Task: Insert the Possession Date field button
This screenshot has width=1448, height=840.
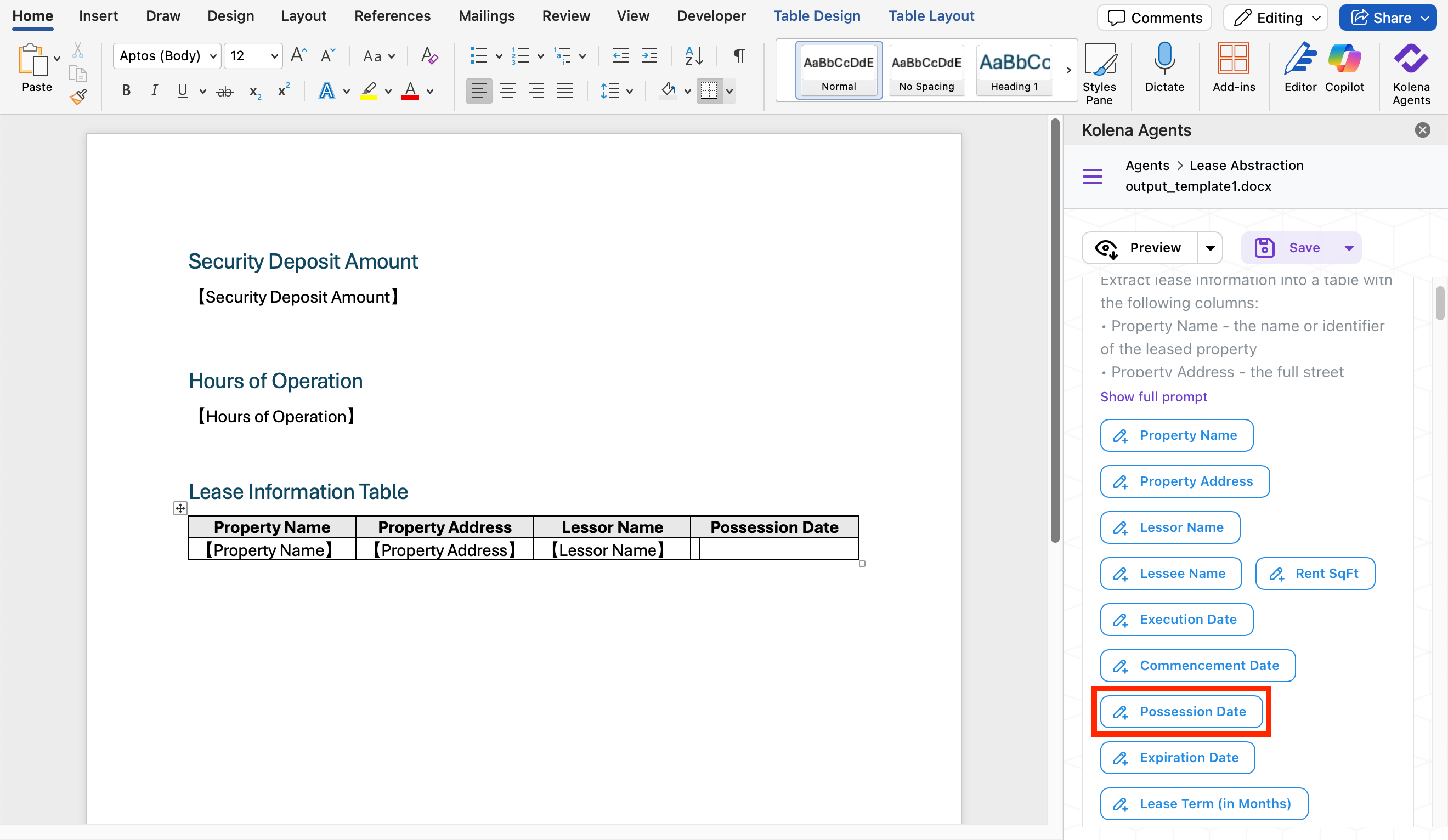Action: click(x=1181, y=711)
